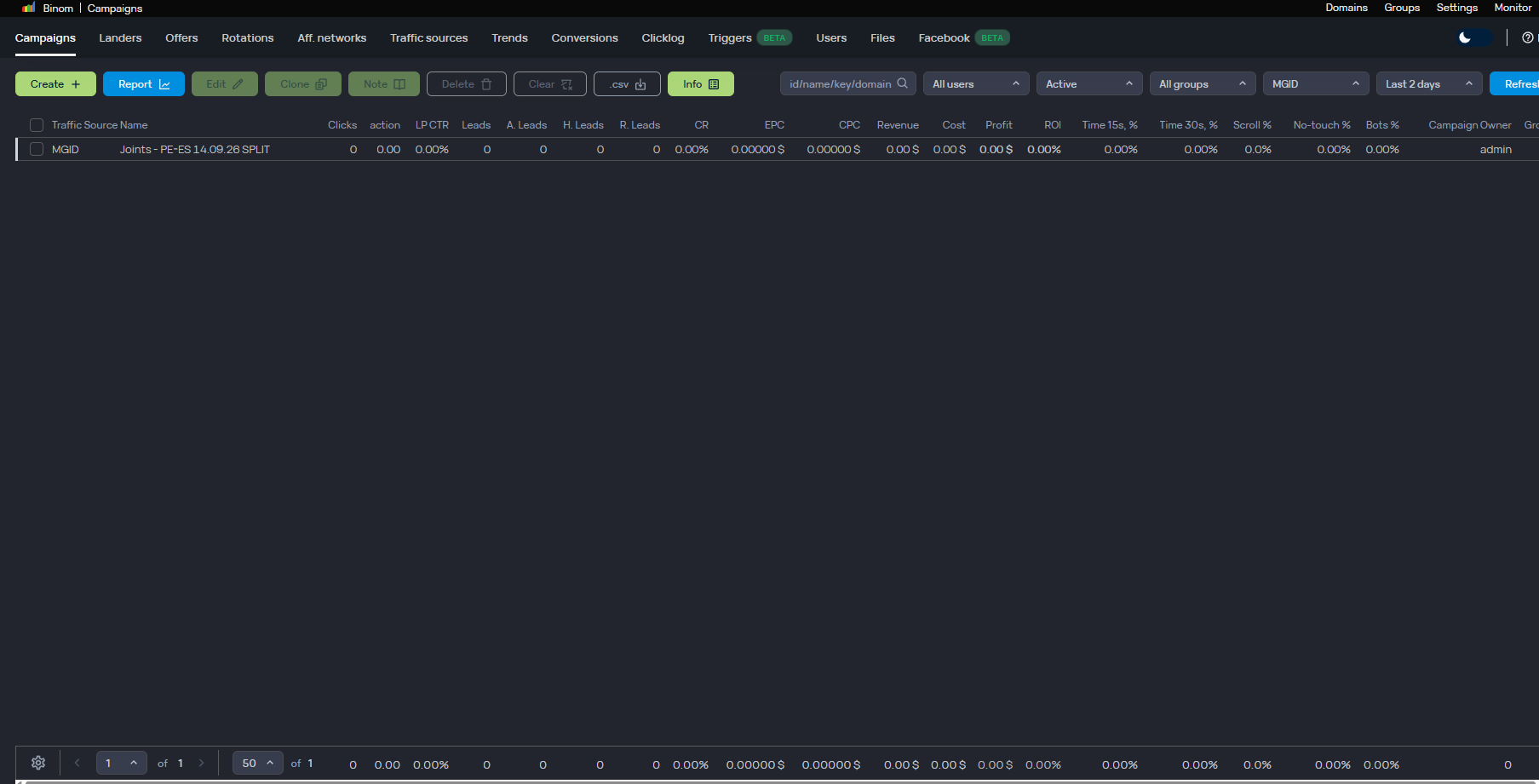Select the MGID campaign row checkbox

pyautogui.click(x=37, y=149)
